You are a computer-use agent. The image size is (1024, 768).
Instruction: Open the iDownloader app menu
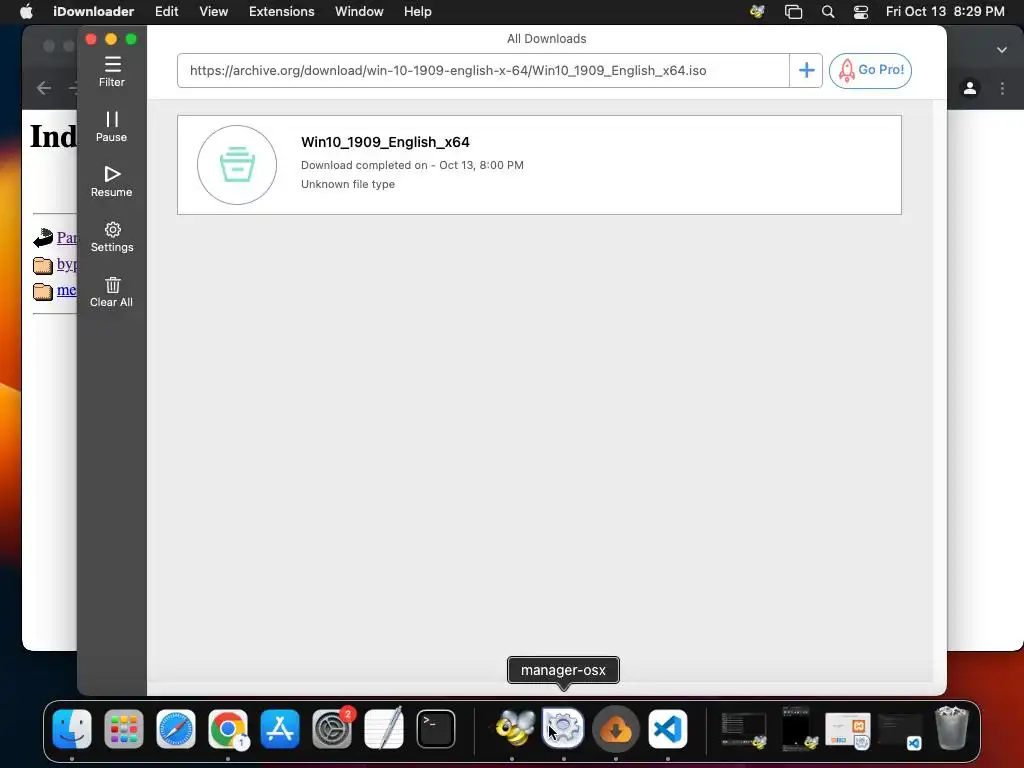coord(93,12)
